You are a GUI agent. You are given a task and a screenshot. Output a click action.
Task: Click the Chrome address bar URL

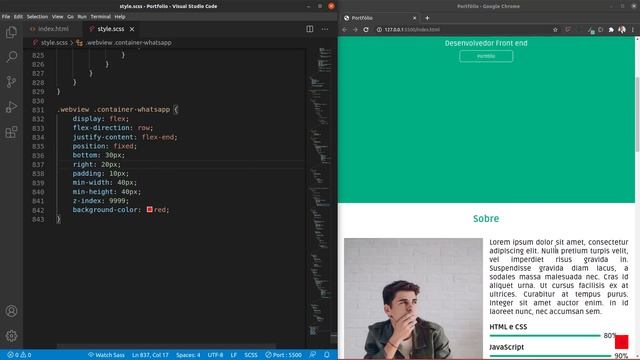click(x=412, y=29)
